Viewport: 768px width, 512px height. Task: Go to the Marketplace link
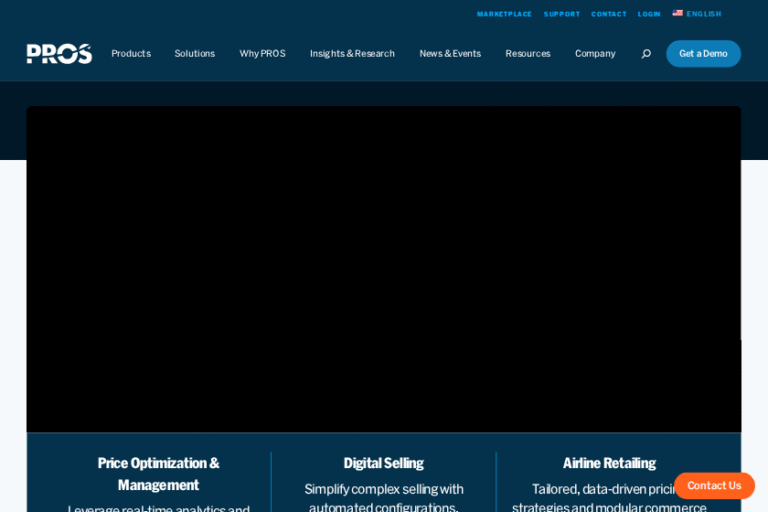pos(504,14)
